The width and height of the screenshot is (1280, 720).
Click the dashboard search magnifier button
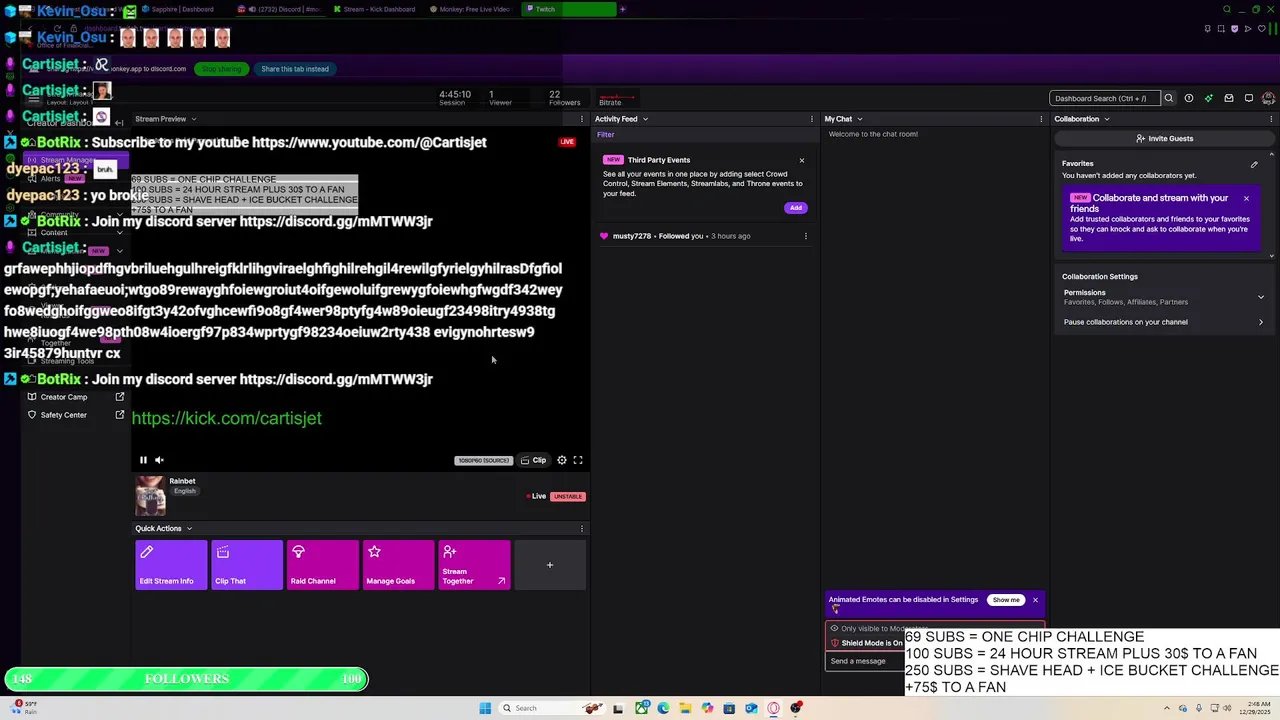pyautogui.click(x=1168, y=98)
